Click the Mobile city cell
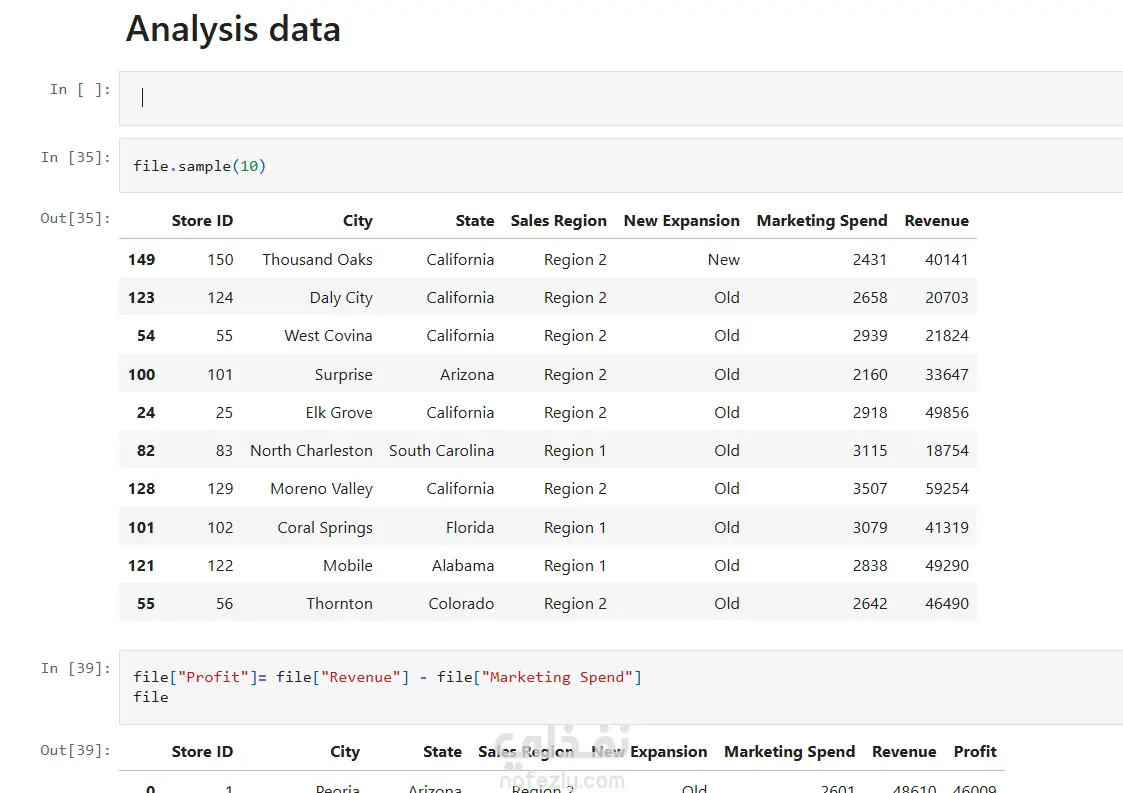 point(347,565)
